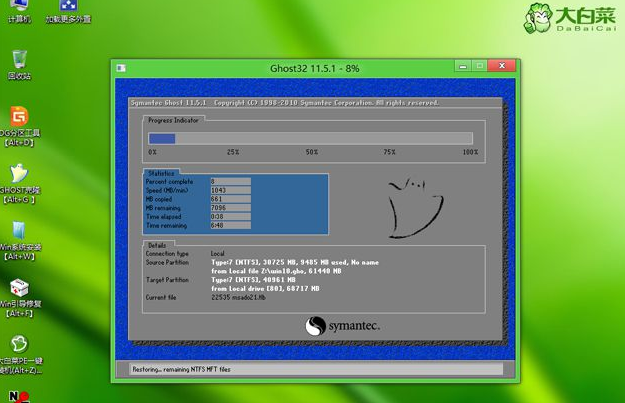Click the Ghost32 window title bar icon

[x=121, y=68]
